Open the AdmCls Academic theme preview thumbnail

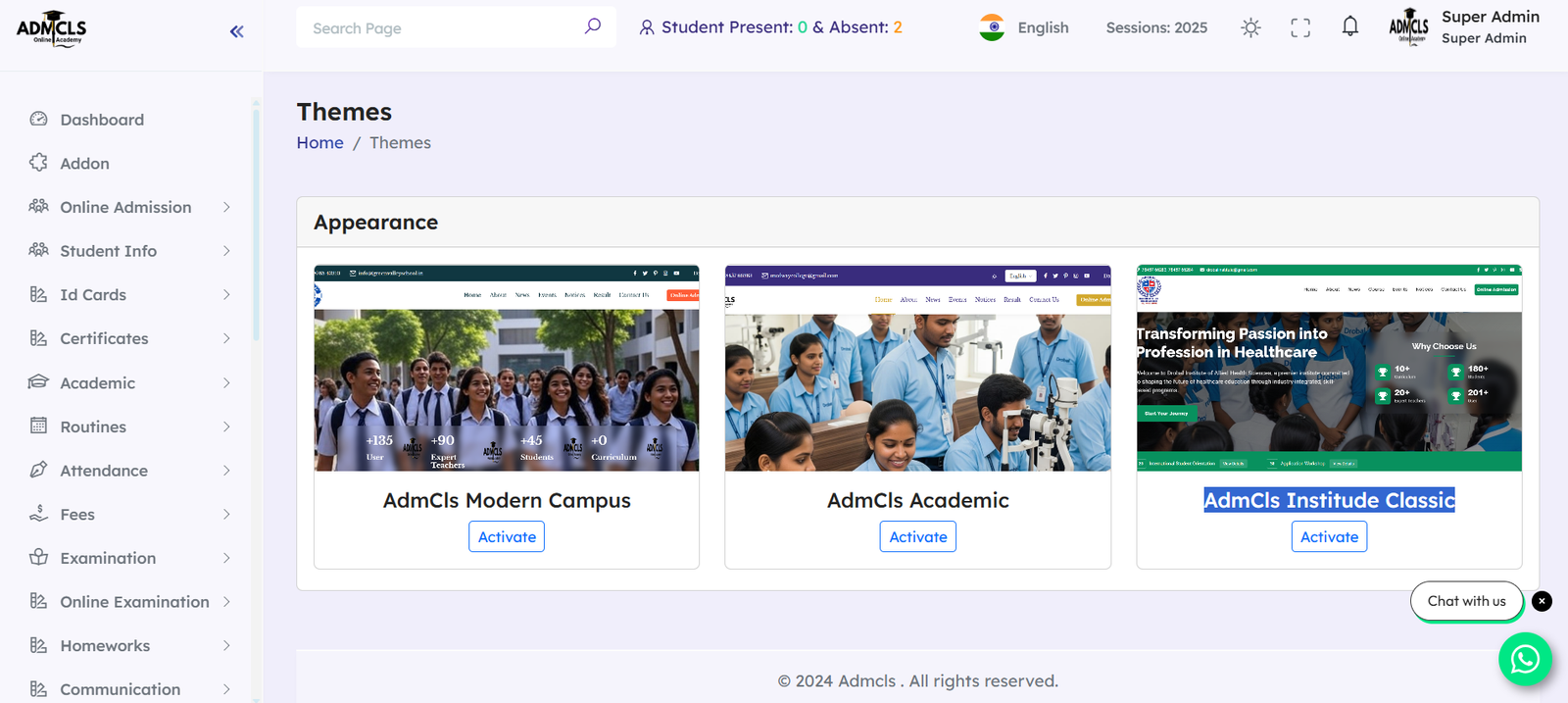click(917, 369)
